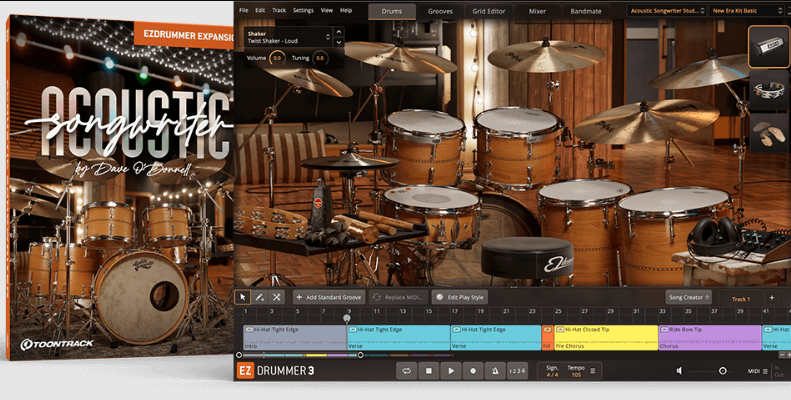Viewport: 791px width, 400px height.
Task: Click the EZ Drummer 3 logo
Action: click(x=275, y=371)
